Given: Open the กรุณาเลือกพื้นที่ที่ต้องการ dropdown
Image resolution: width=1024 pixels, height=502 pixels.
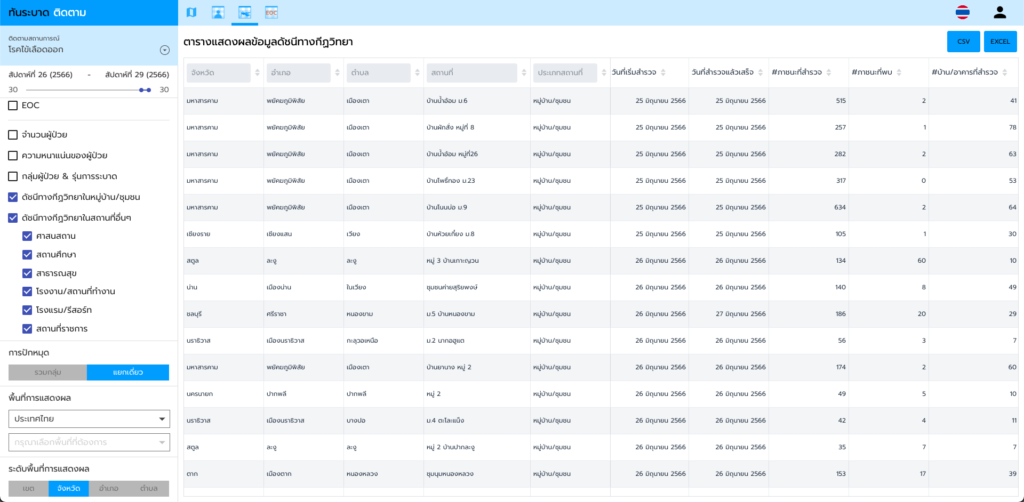Looking at the screenshot, I should tap(90, 442).
